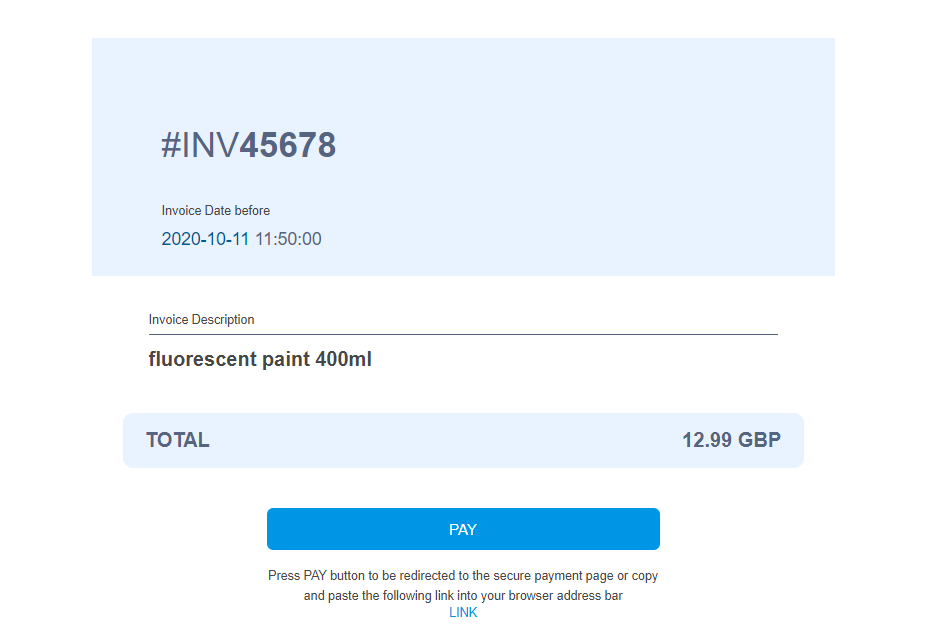Click the invoice number #INV45678 heading
Screen dimensions: 938x642
tap(248, 146)
